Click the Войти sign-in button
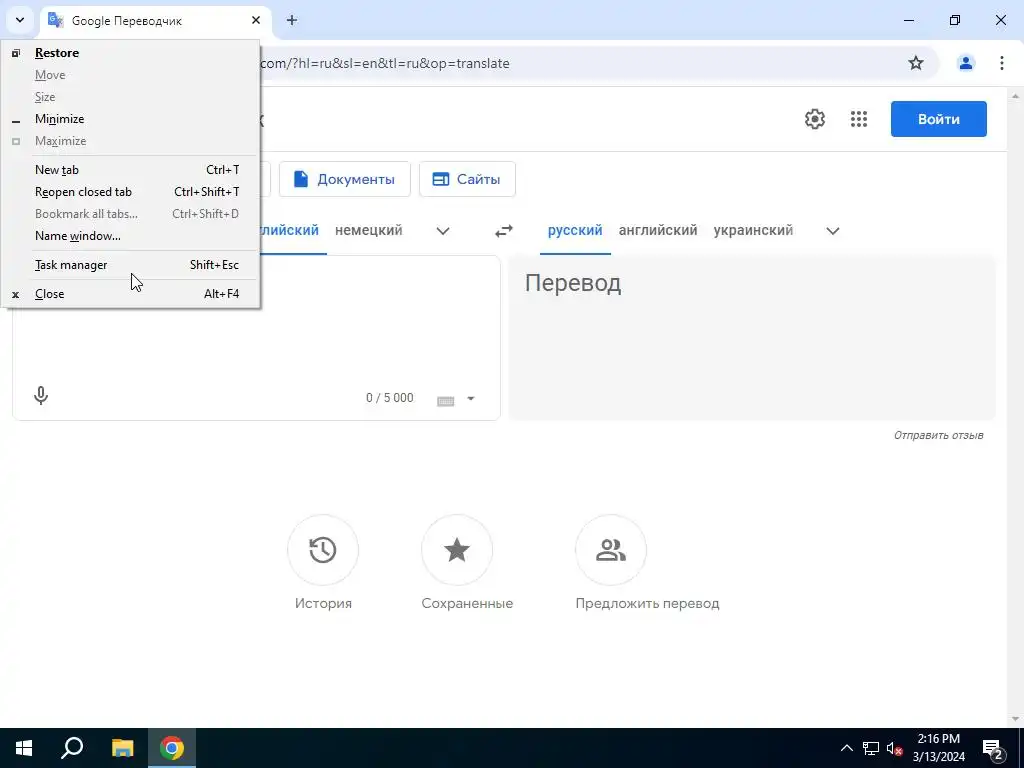Image resolution: width=1024 pixels, height=768 pixels. coord(938,119)
